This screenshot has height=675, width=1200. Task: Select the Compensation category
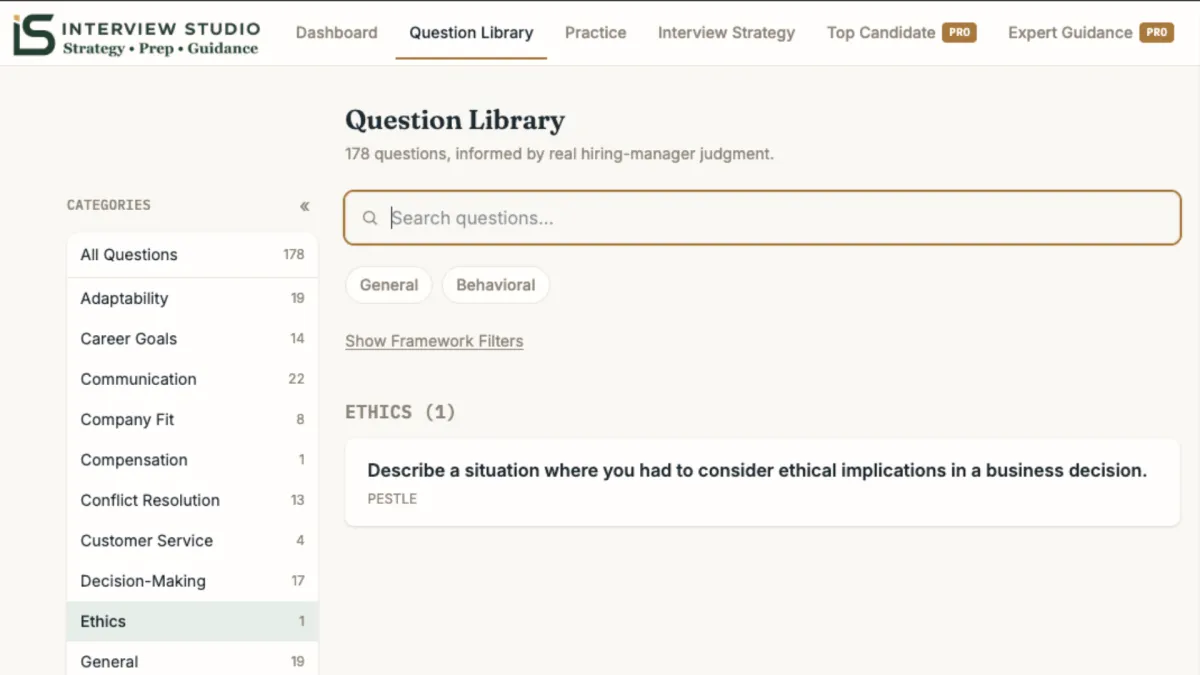point(192,460)
